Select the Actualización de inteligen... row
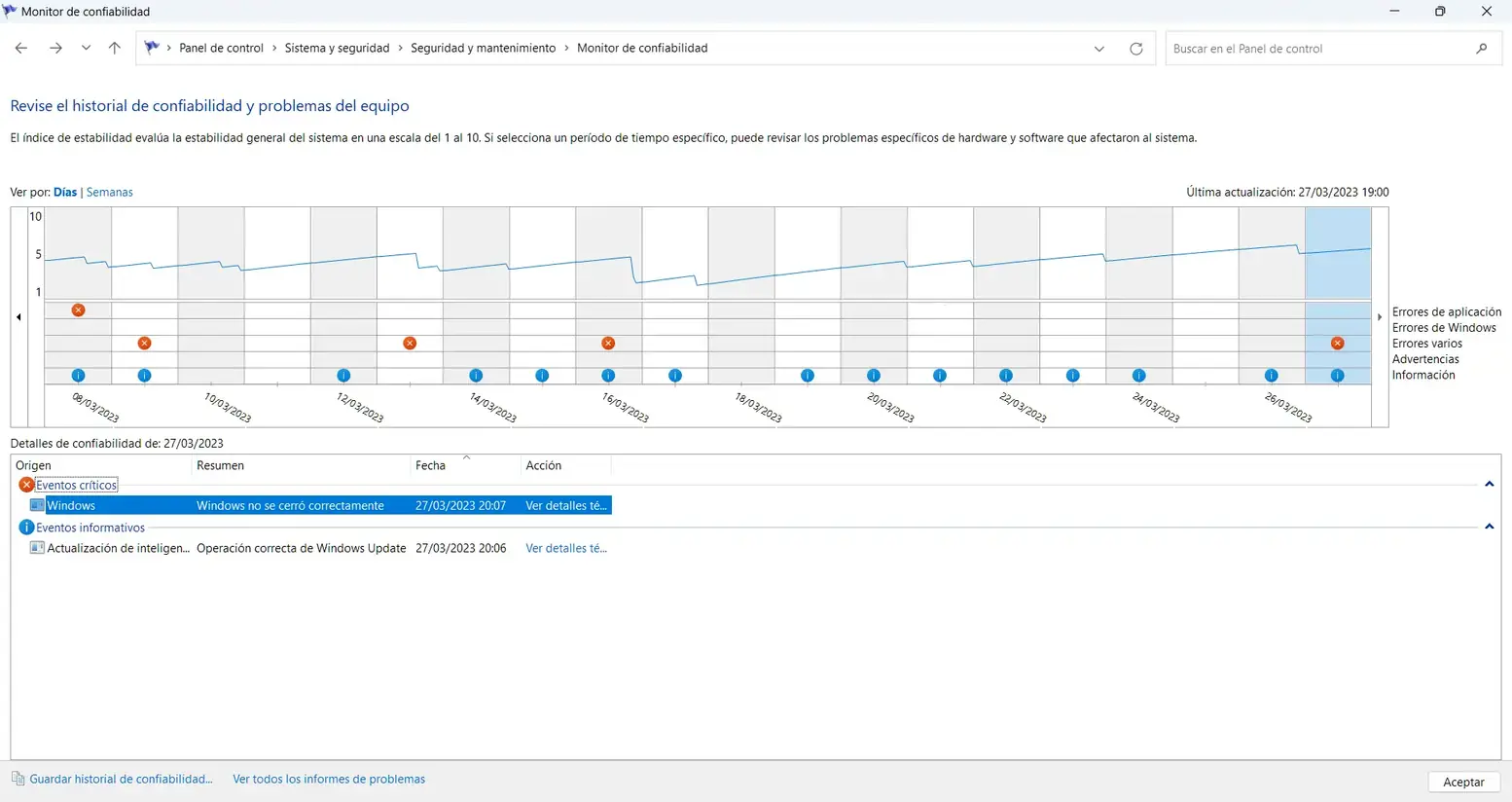The image size is (1512, 802). (319, 548)
